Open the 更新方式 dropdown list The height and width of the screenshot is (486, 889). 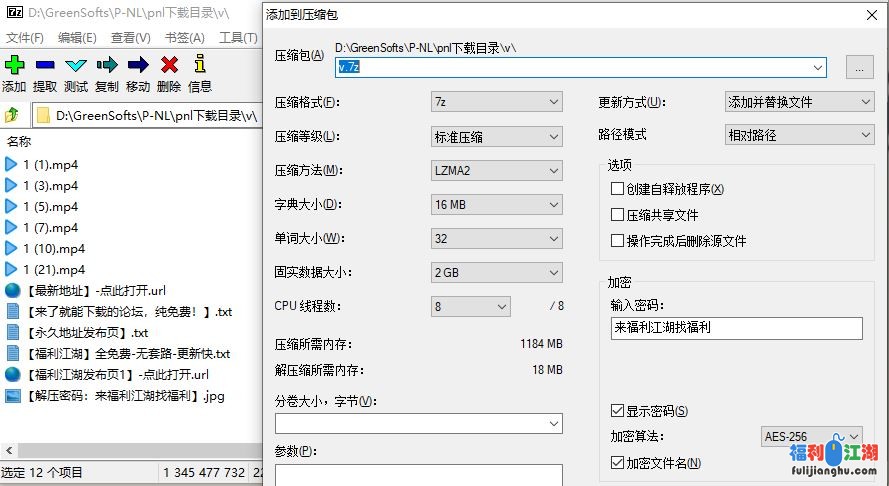[799, 102]
